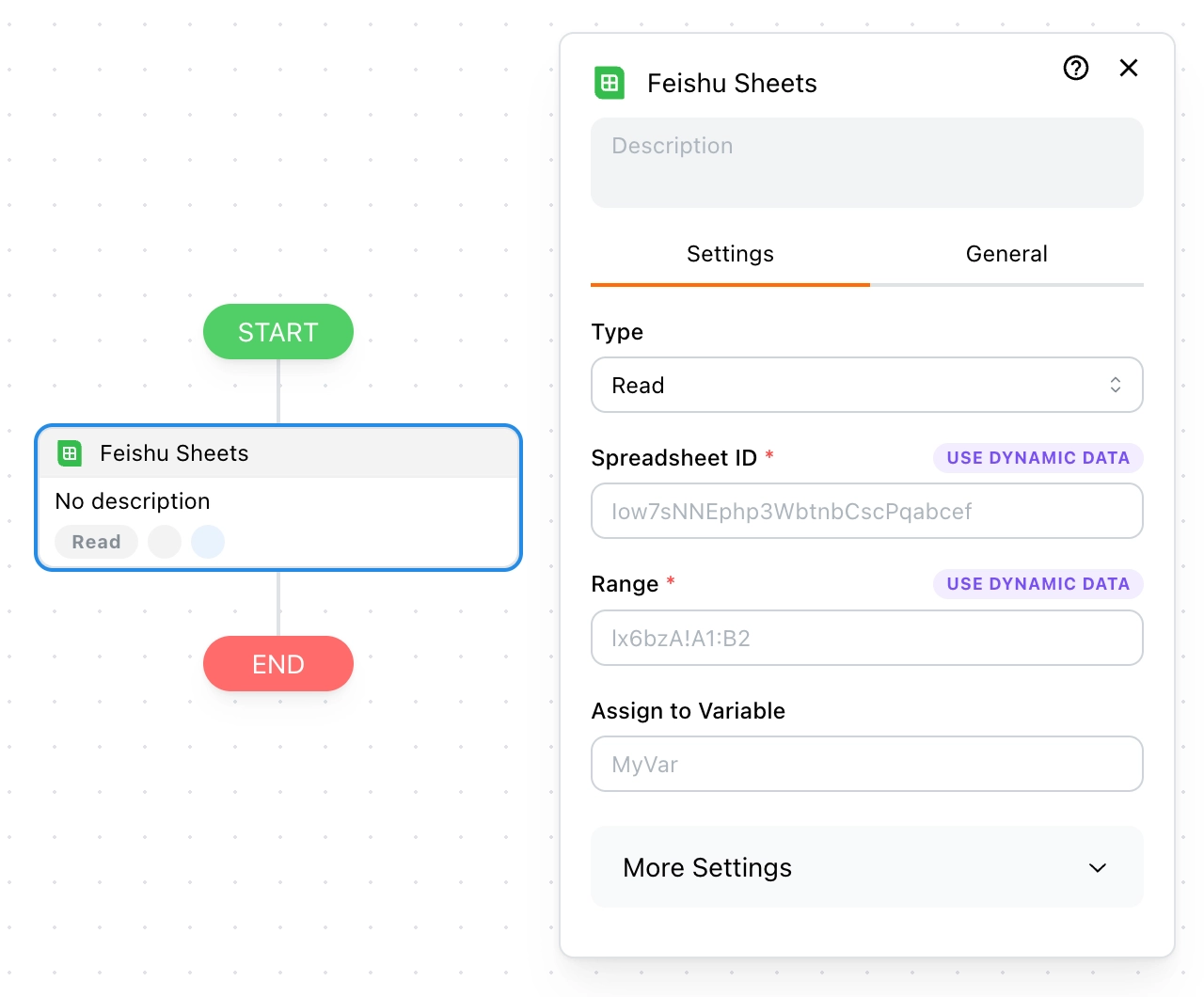Click the Feishu Sheets panel title
Viewport: 1204px width, 997px height.
point(732,84)
